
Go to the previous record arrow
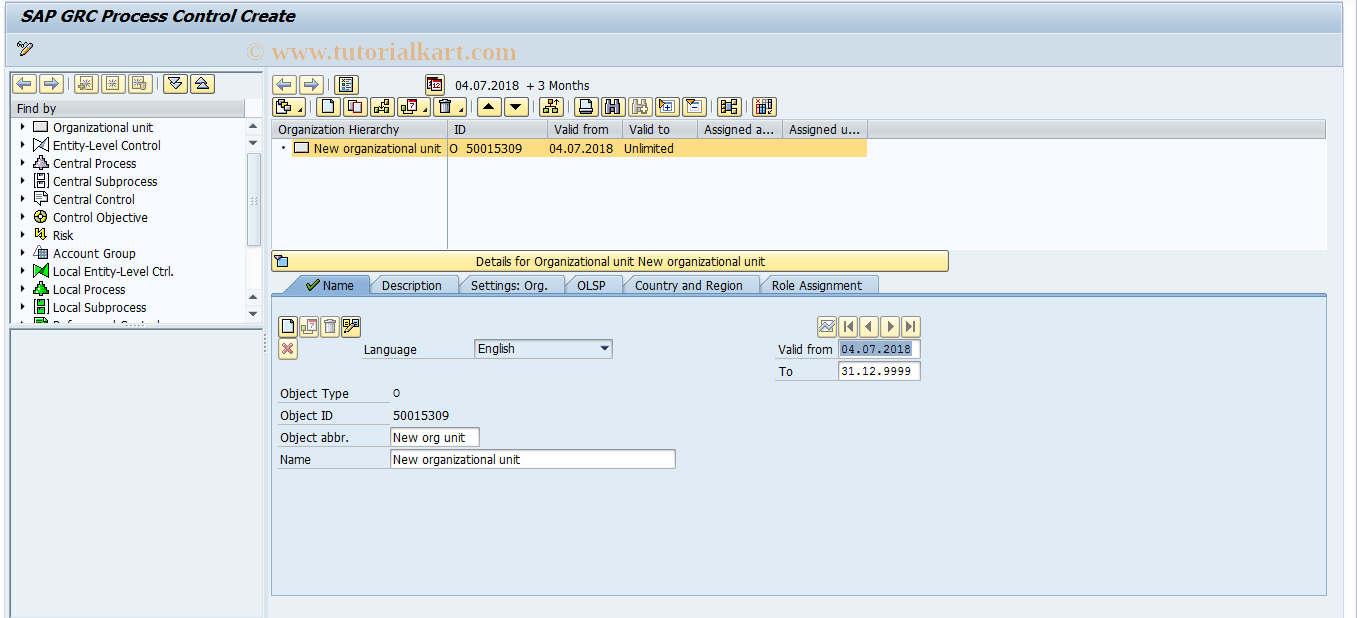click(x=868, y=326)
